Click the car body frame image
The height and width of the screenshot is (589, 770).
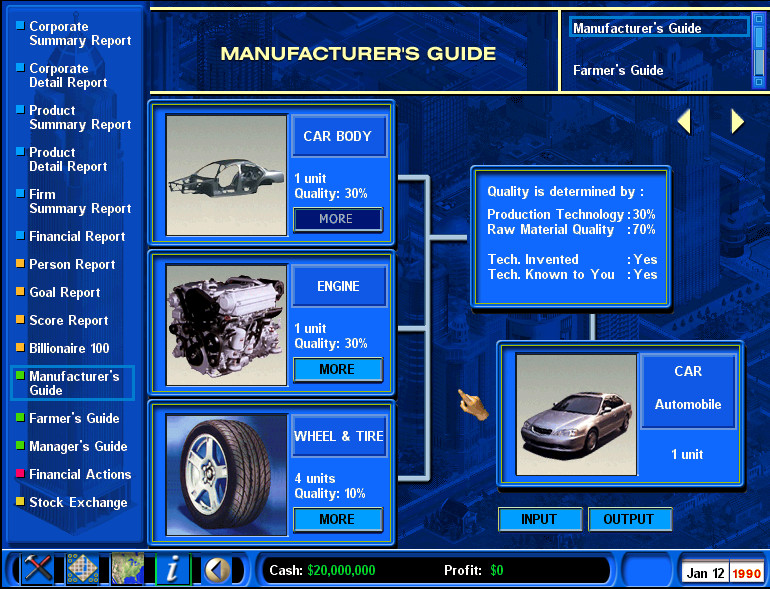(226, 175)
